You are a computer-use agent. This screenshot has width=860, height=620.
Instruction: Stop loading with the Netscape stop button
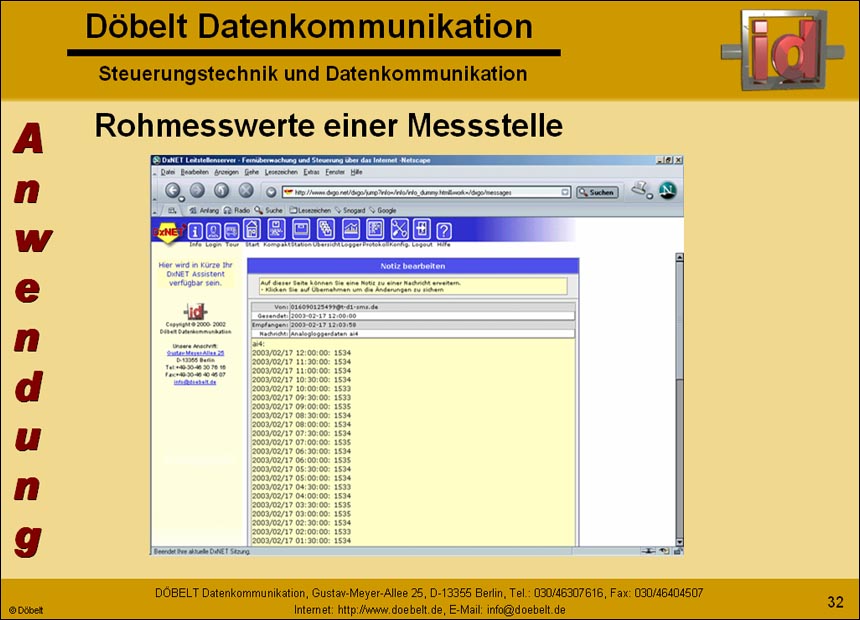coord(246,190)
